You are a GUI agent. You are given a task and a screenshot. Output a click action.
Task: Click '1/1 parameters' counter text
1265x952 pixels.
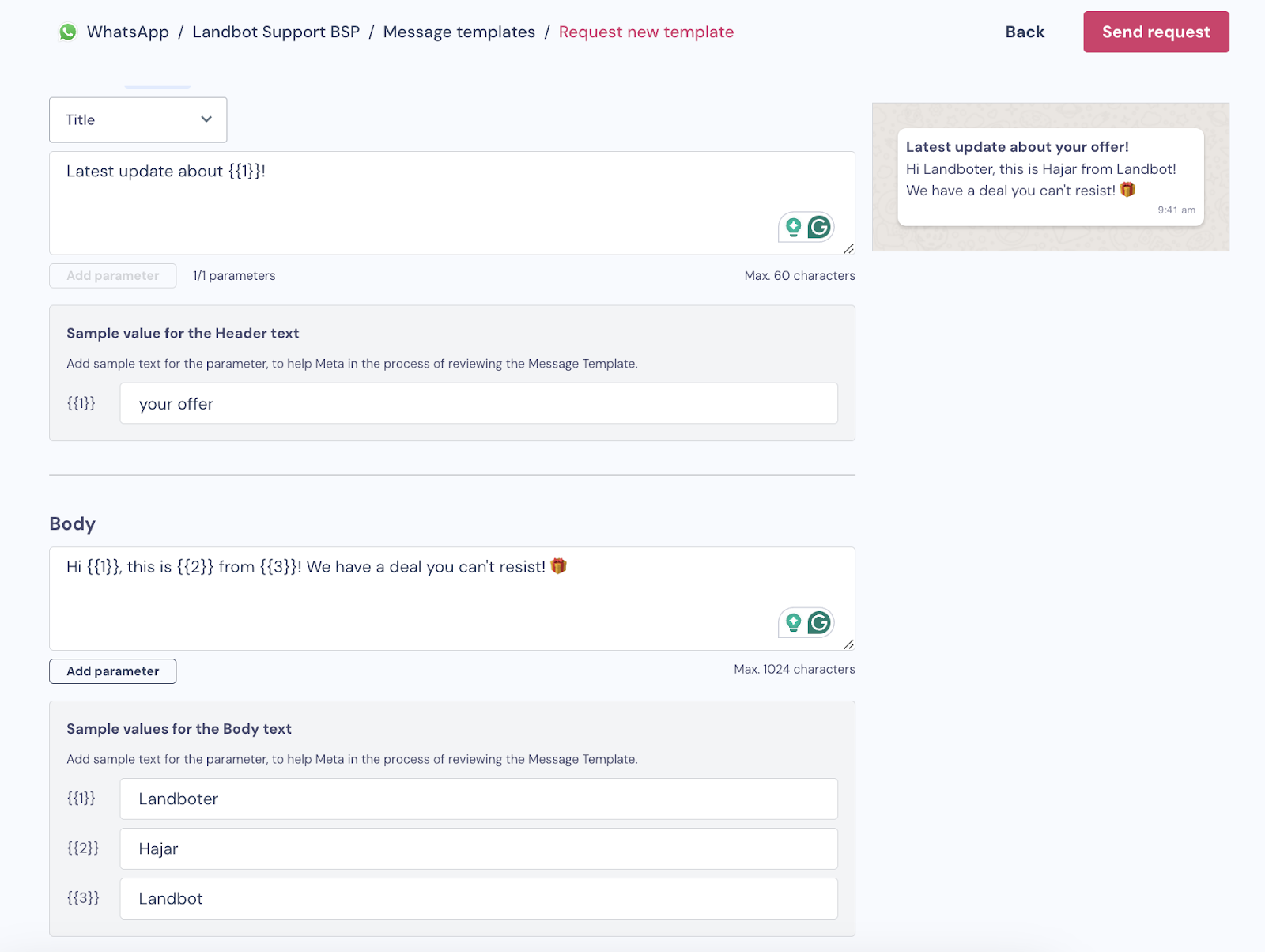(x=234, y=275)
